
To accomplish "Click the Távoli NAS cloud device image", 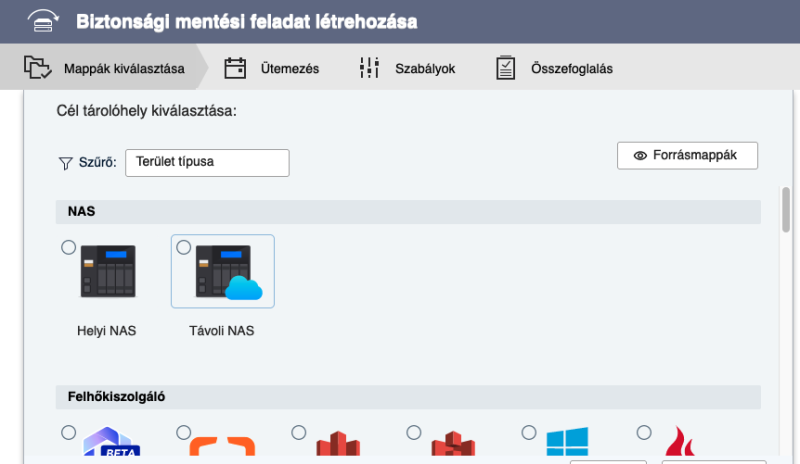I will pyautogui.click(x=229, y=272).
